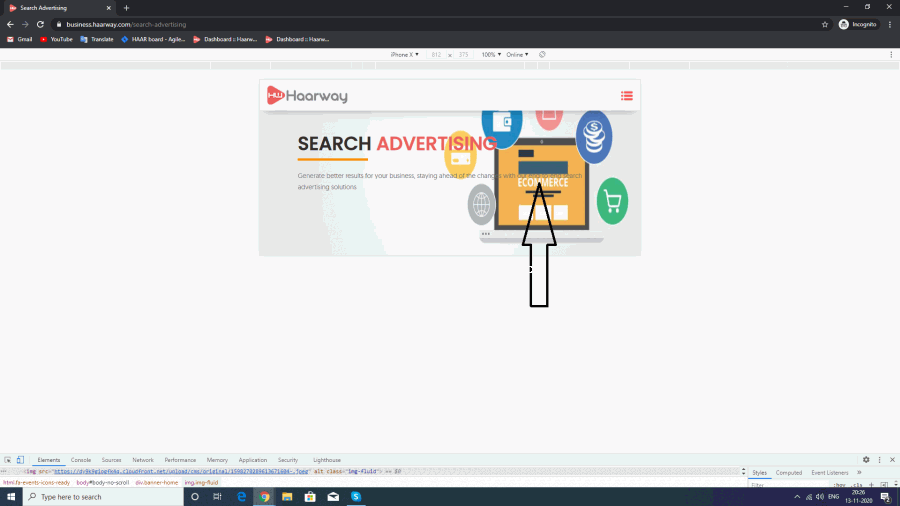900x506 pixels.
Task: Open a new browser tab
Action: point(126,7)
